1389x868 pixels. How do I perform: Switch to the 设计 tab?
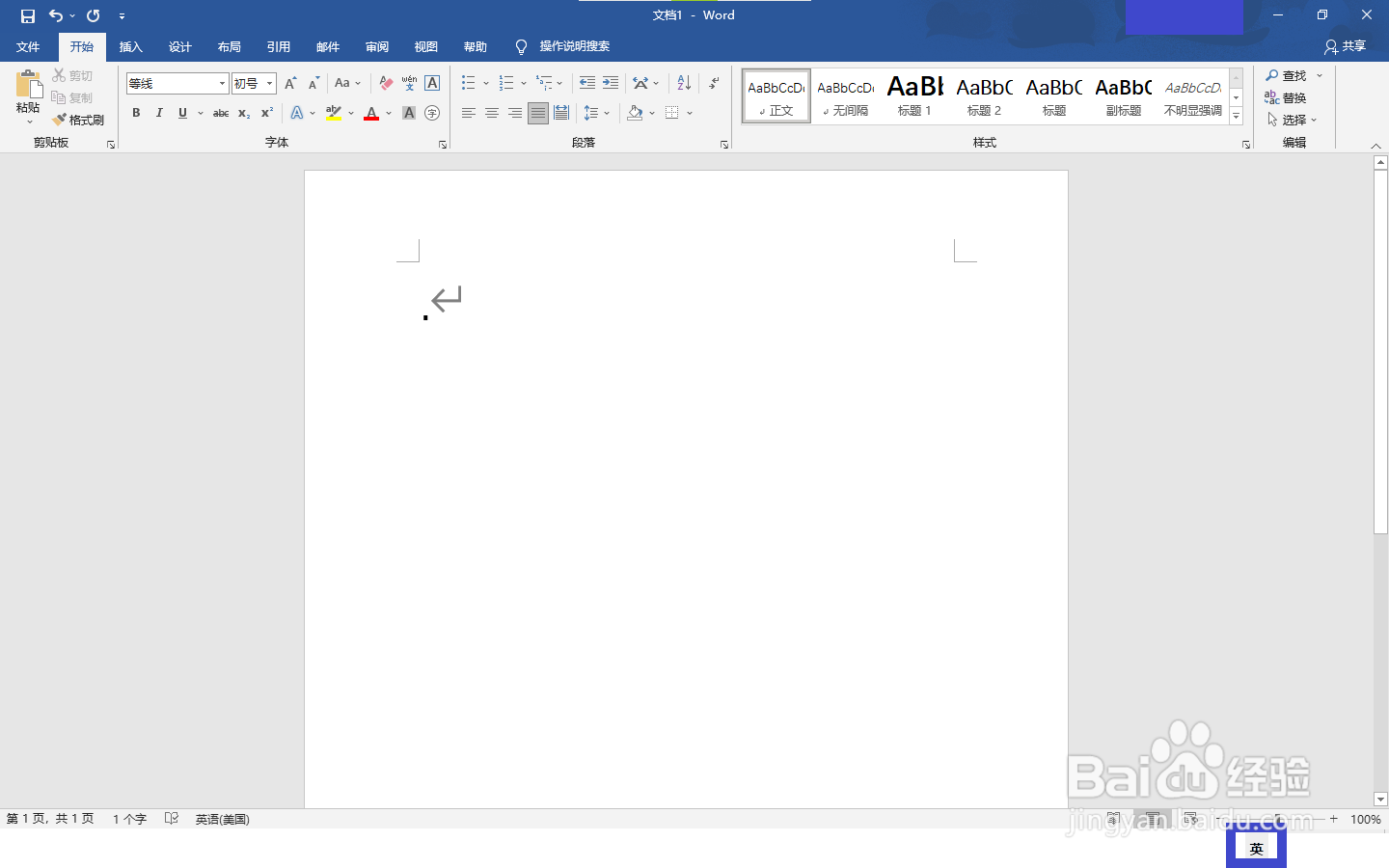click(180, 46)
